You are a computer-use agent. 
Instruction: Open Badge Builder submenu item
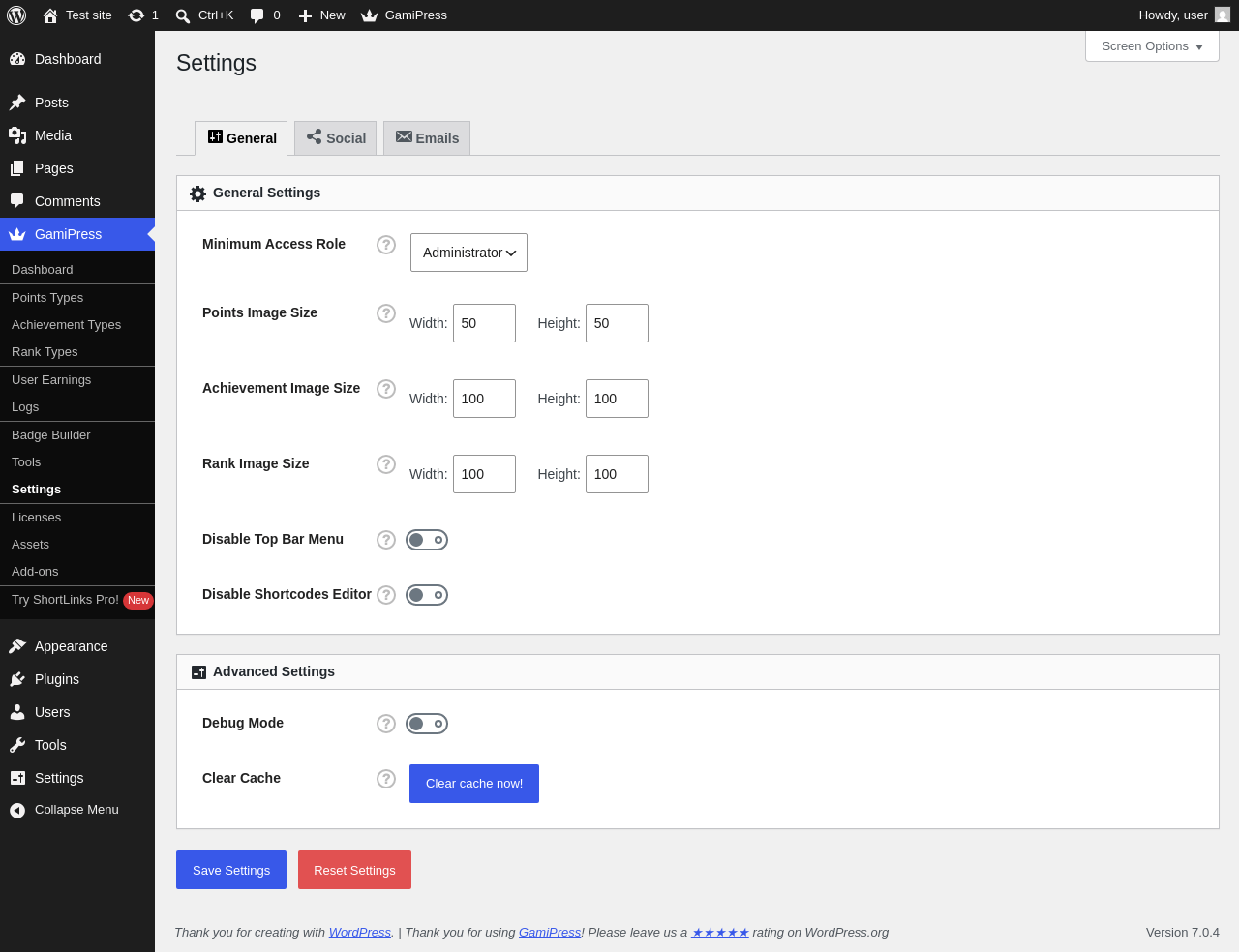(77, 435)
